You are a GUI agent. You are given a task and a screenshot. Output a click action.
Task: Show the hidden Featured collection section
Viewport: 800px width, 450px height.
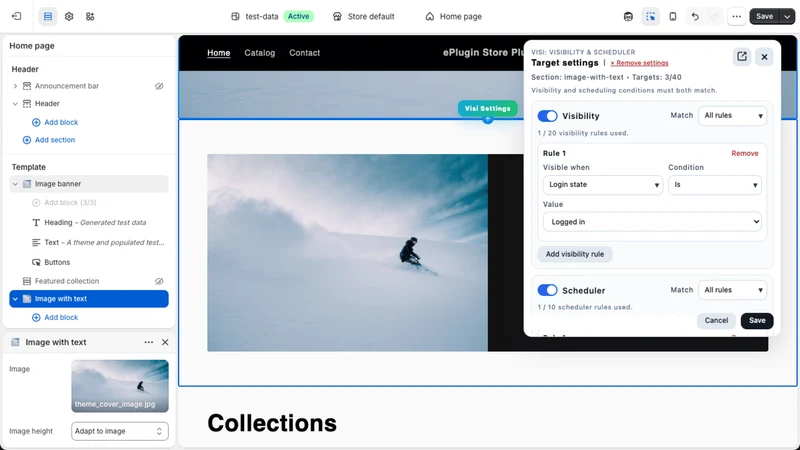[159, 281]
